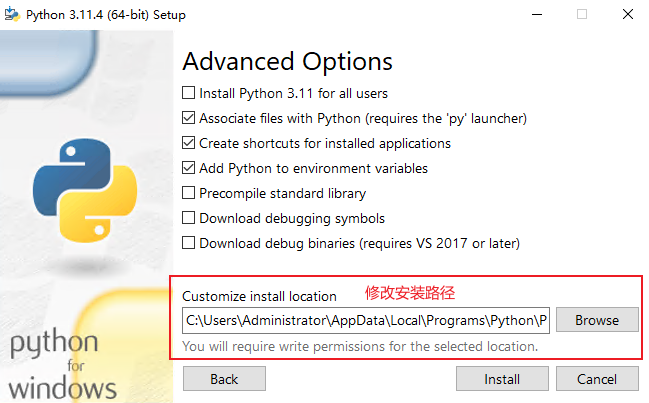The image size is (649, 403).
Task: Click the Advanced Options heading
Action: 287,62
